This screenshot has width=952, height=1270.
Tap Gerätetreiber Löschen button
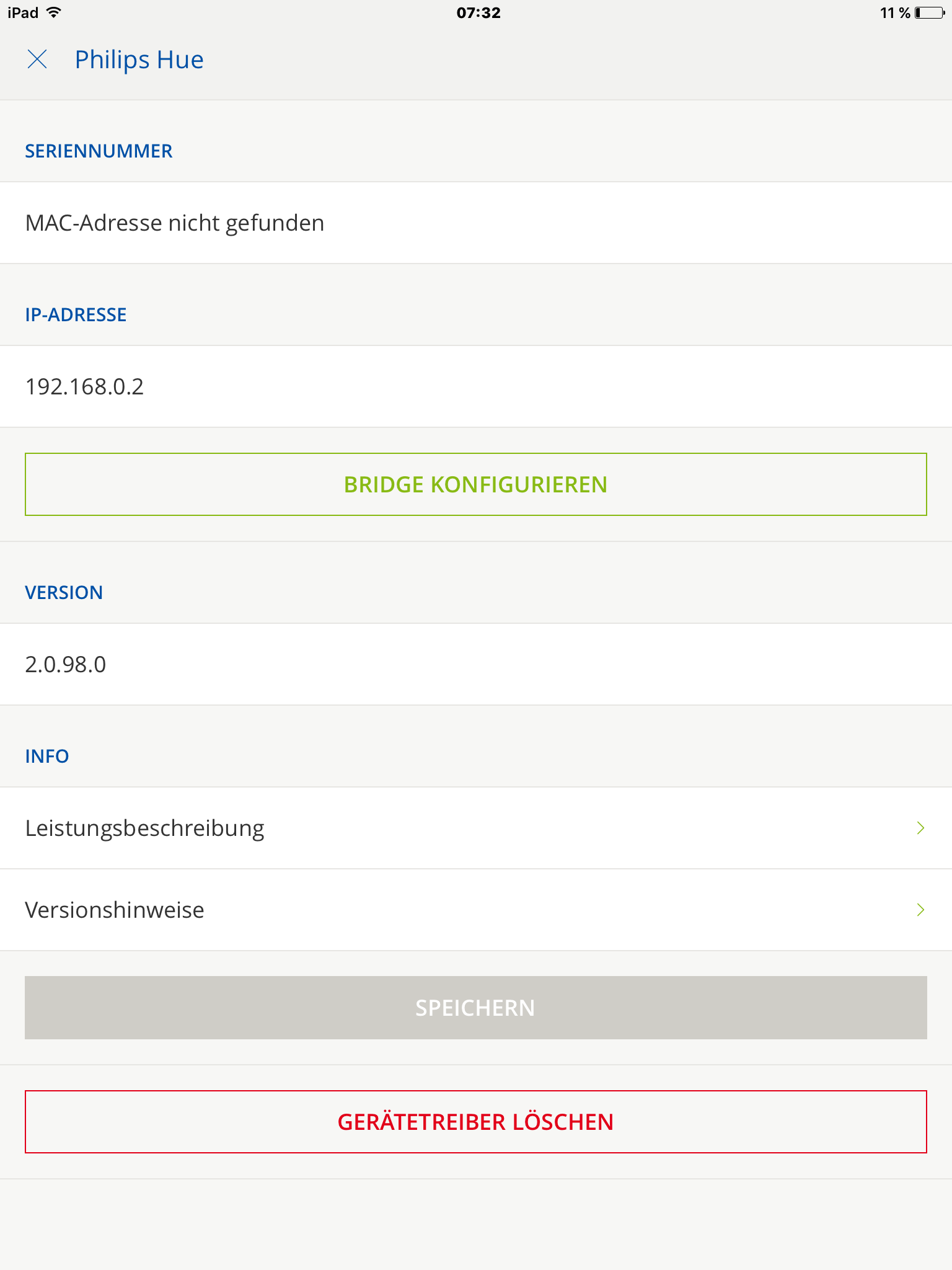point(475,1122)
